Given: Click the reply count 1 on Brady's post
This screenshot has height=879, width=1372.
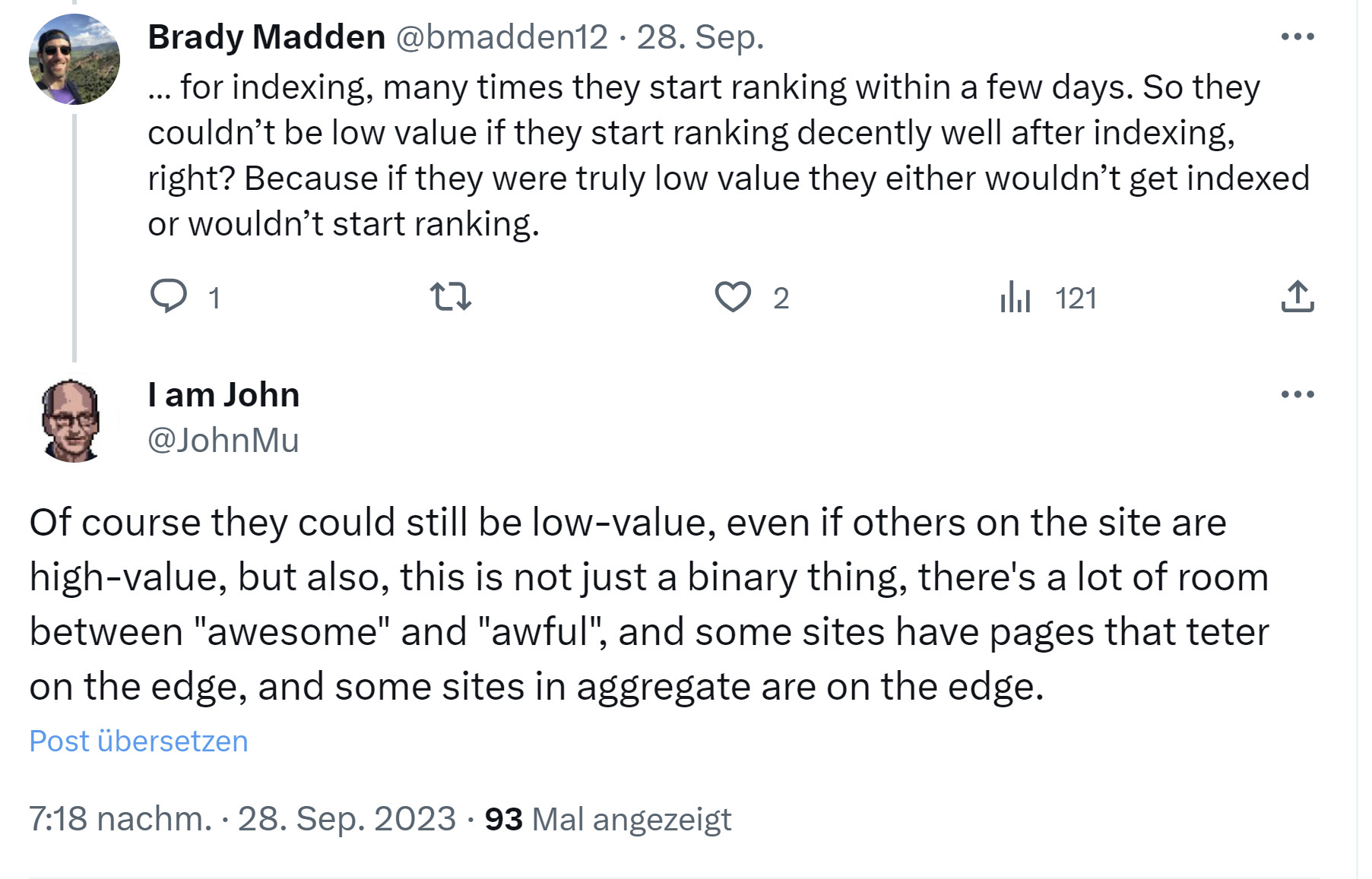Looking at the screenshot, I should point(214,298).
